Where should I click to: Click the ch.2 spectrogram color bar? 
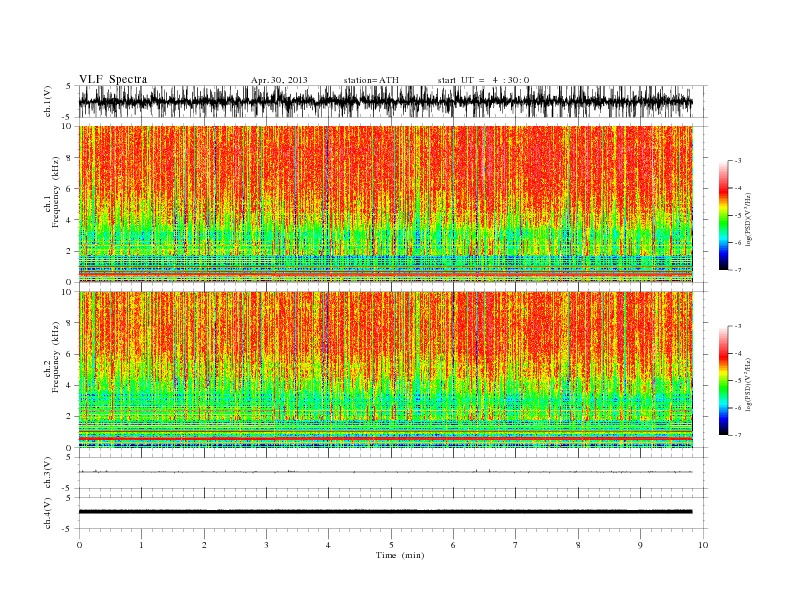[x=723, y=381]
